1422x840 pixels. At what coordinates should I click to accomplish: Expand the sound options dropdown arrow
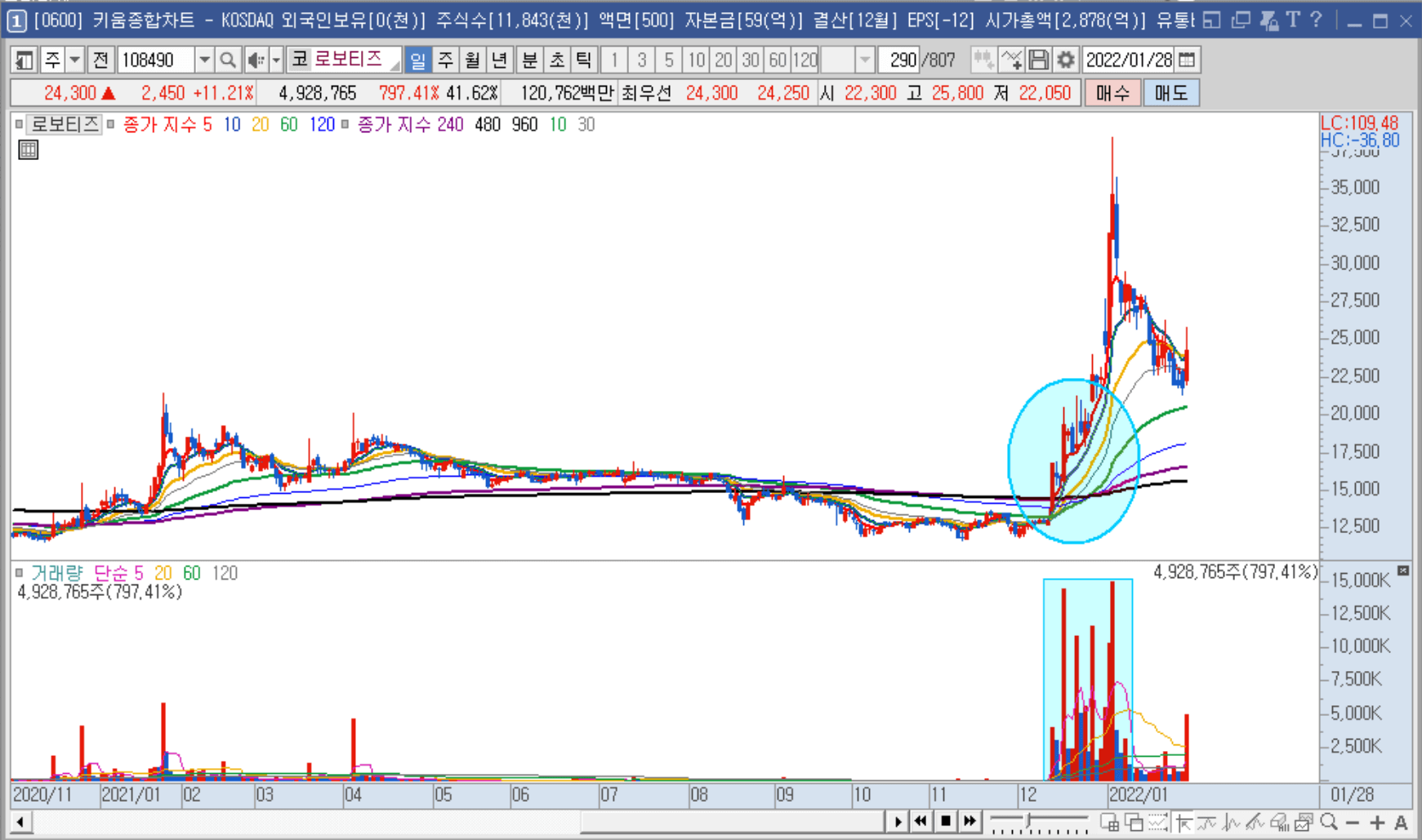tap(276, 60)
